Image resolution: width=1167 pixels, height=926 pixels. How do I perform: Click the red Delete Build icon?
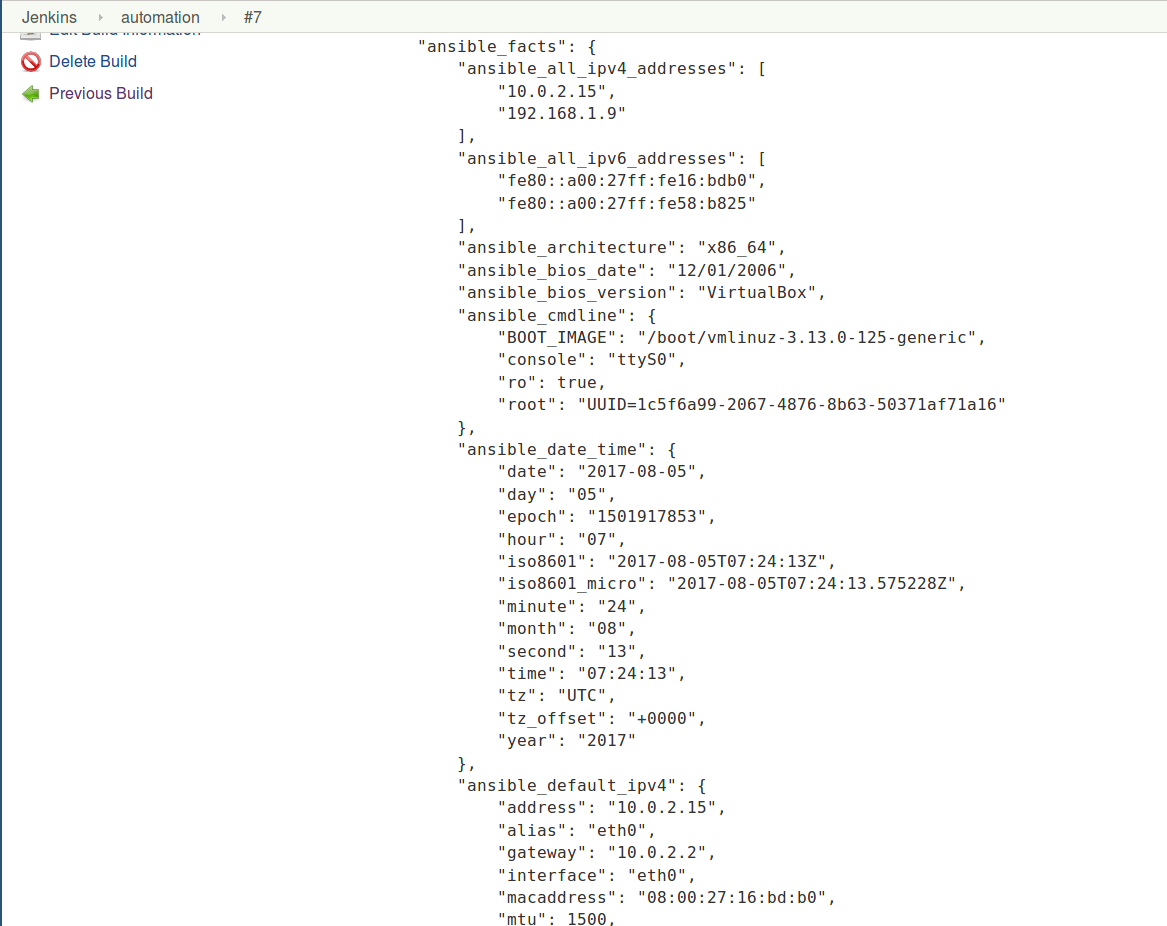pos(31,62)
